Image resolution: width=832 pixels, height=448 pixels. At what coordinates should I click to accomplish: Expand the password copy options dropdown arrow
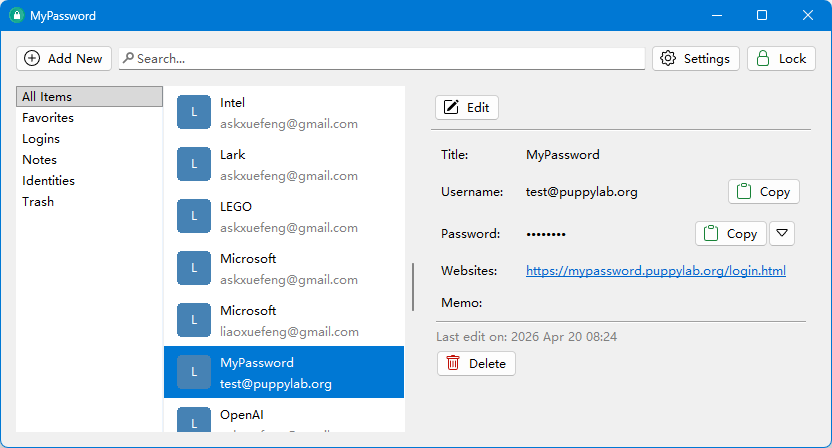(784, 234)
